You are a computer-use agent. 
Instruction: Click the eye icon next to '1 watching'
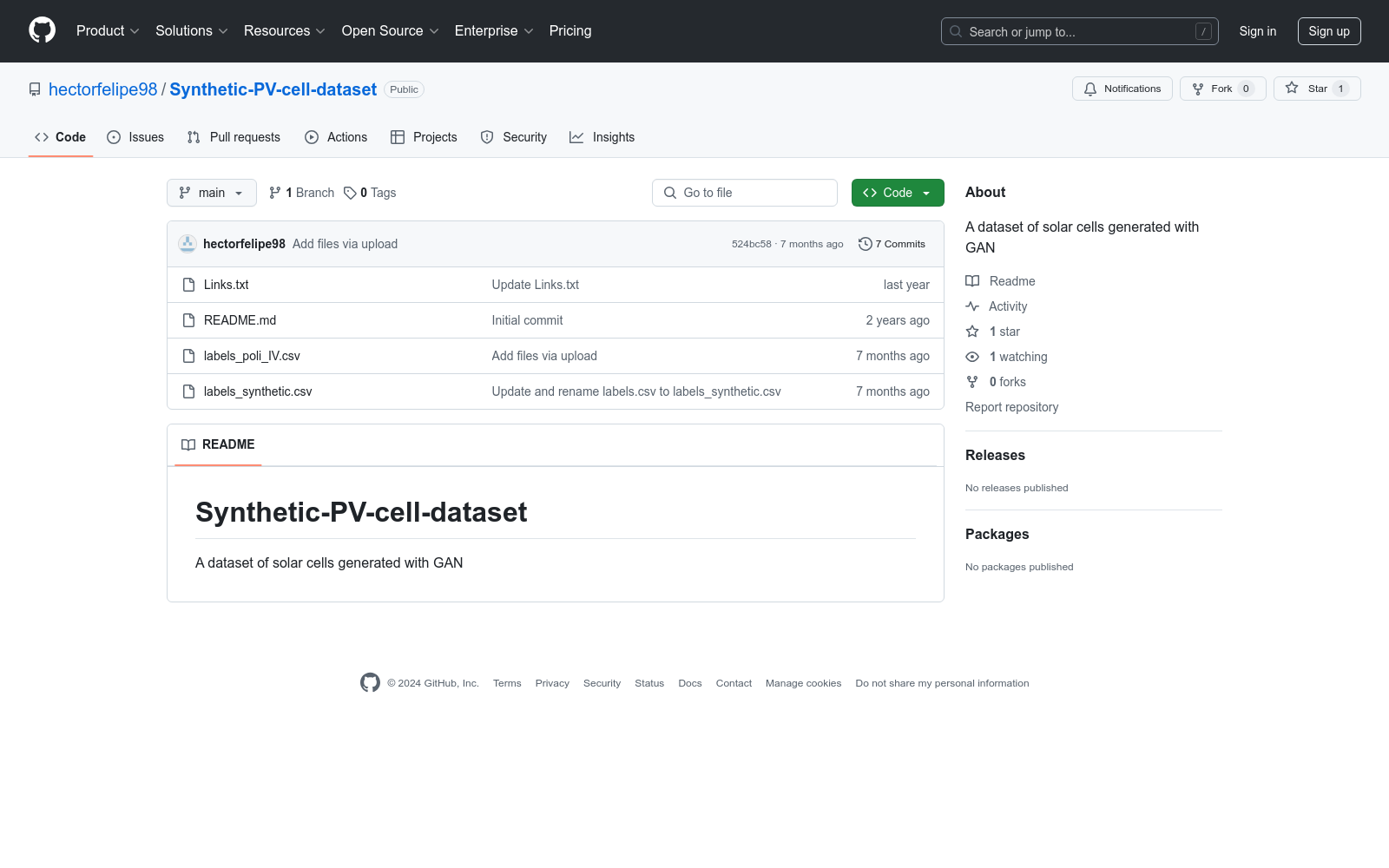[x=972, y=357]
